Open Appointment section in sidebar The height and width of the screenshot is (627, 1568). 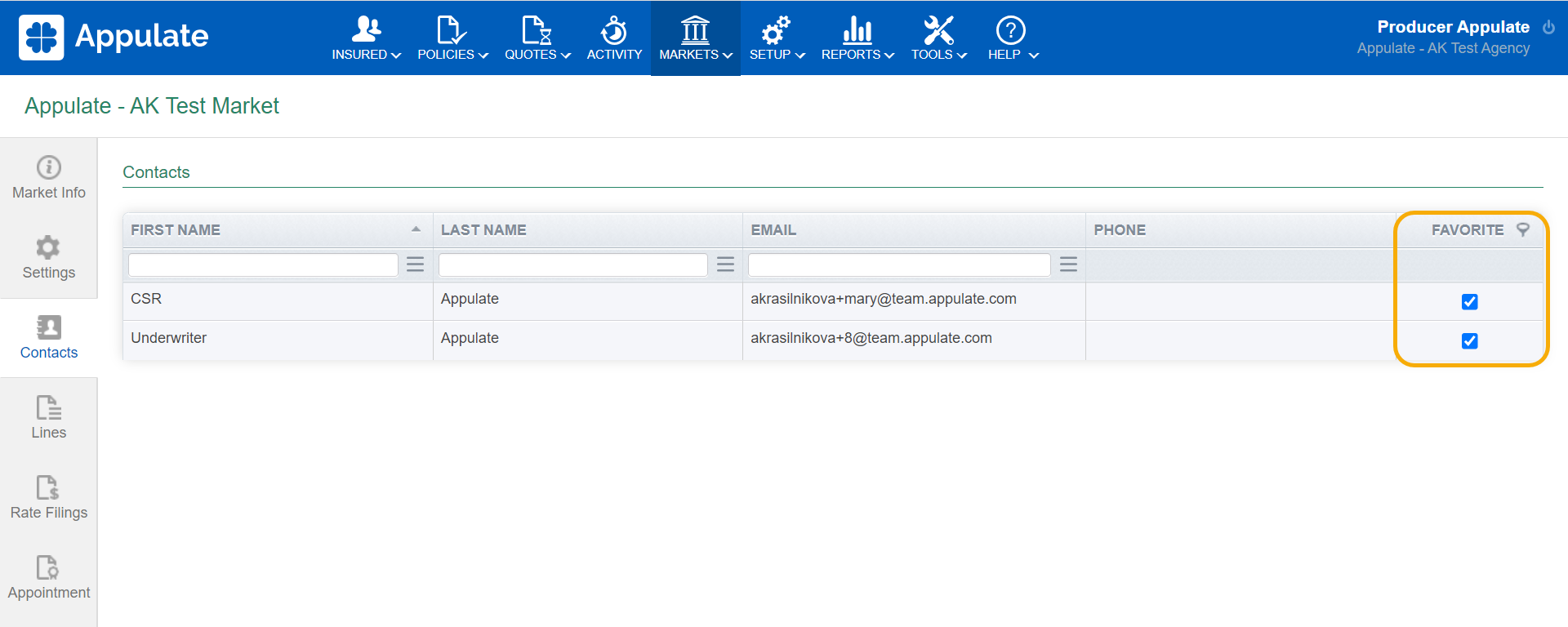tap(49, 577)
